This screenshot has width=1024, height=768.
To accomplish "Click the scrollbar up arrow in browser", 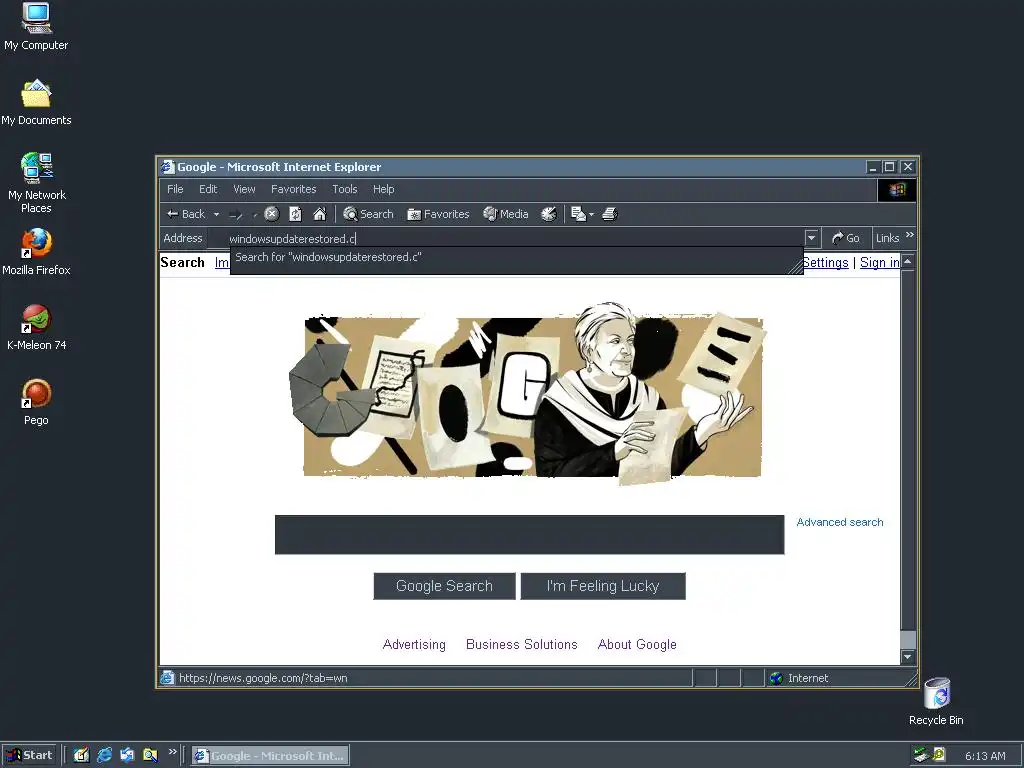I will click(908, 261).
